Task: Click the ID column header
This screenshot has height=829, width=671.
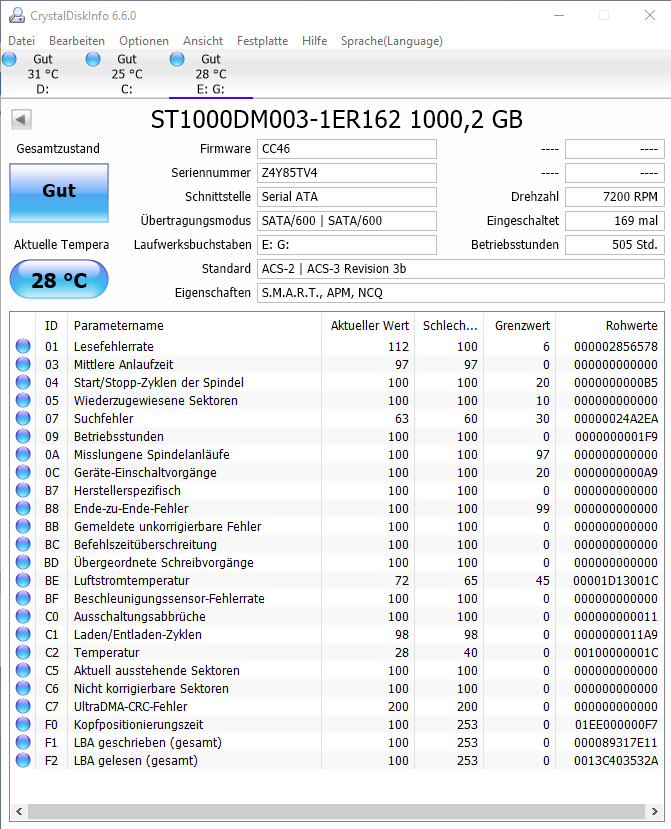Action: 51,326
